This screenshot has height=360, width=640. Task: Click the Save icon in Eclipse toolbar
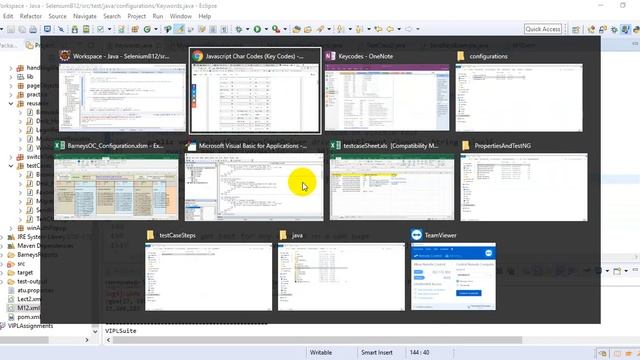tap(11, 29)
